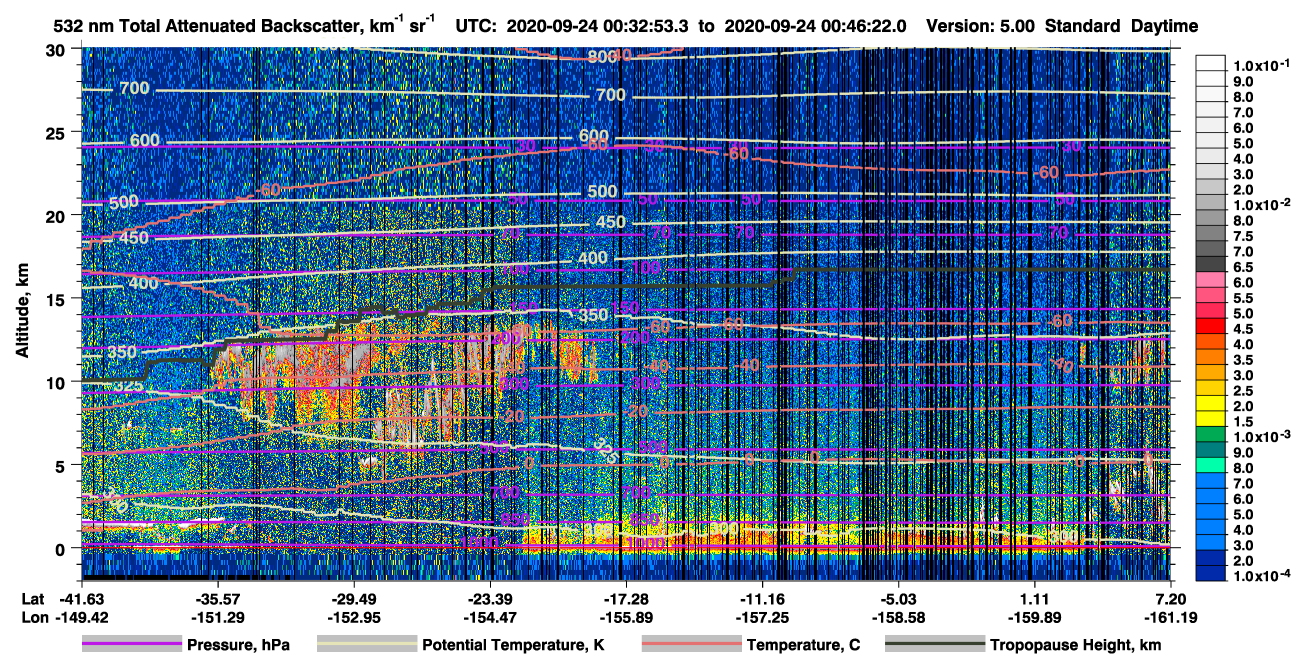This screenshot has width=1300, height=667.
Task: Click latitude value -35.57
Action: pos(217,599)
